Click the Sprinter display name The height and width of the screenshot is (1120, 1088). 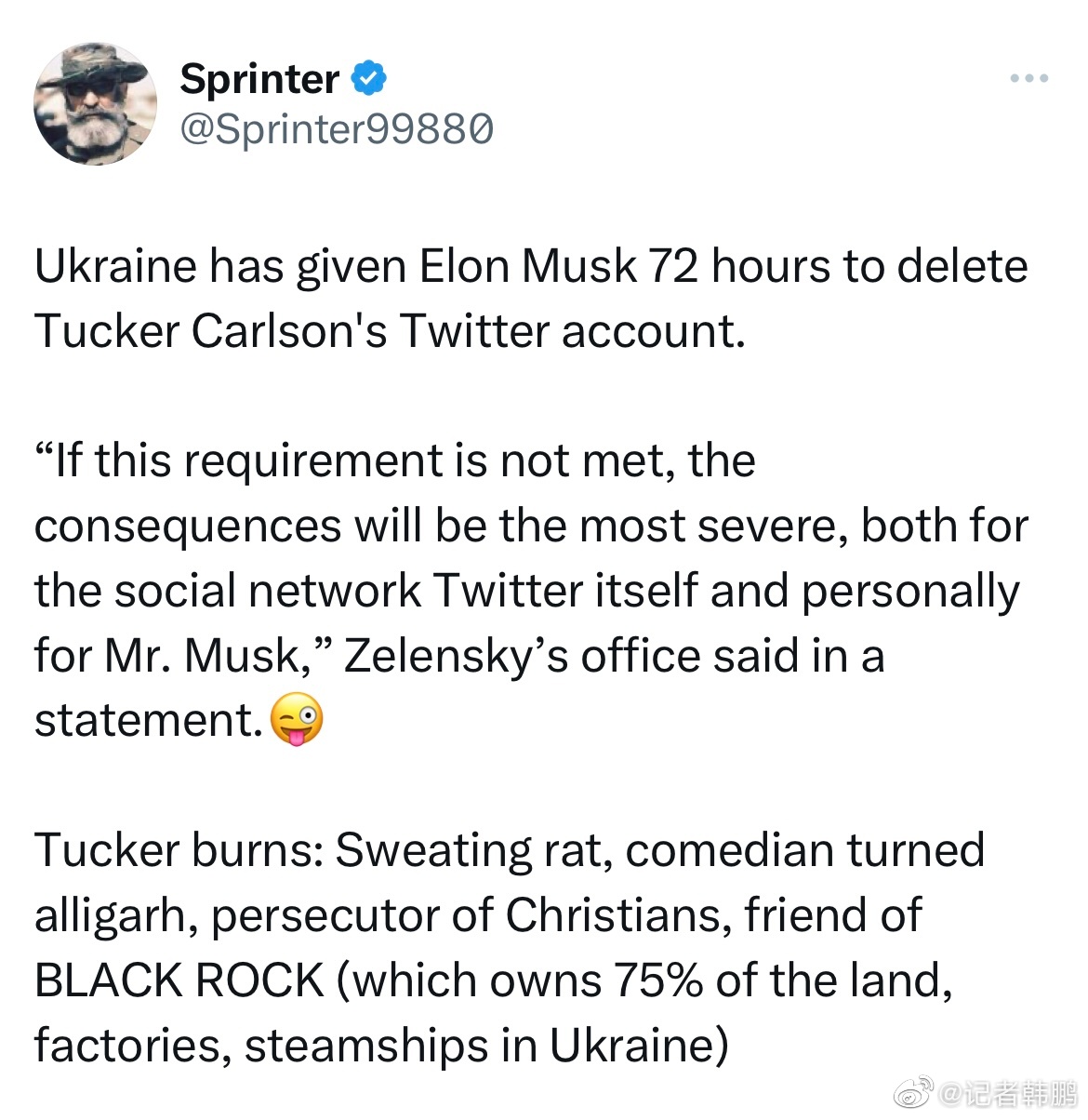259,79
